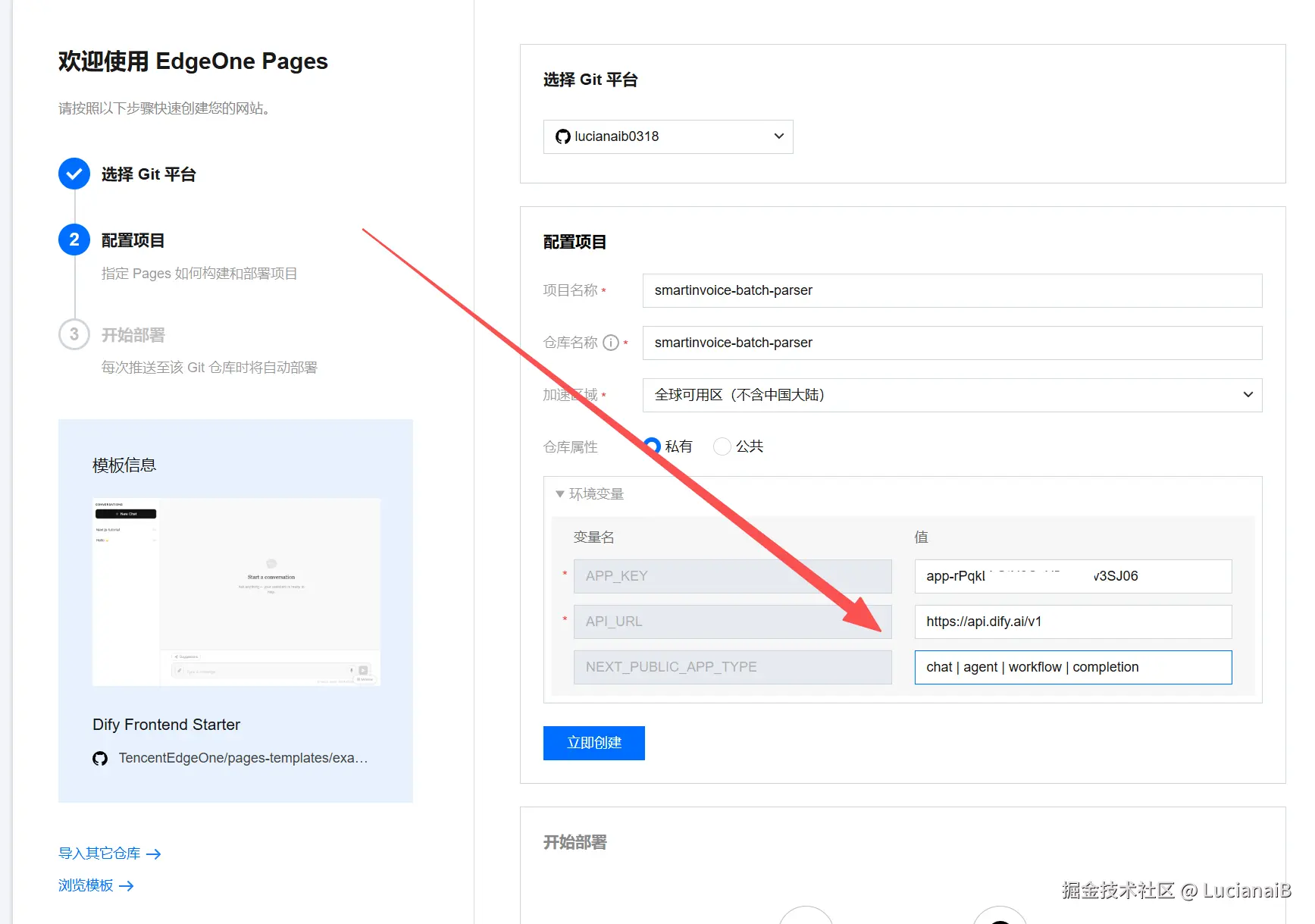Click step 3 circle for 开始部署

[74, 334]
